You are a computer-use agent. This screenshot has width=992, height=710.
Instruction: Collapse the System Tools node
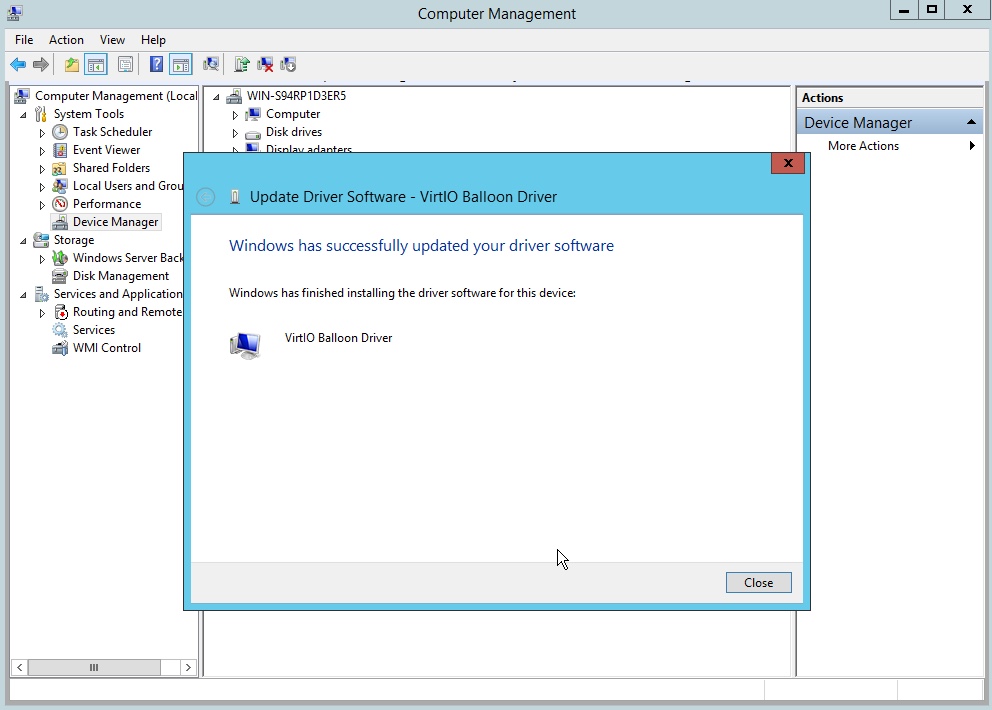[x=23, y=115]
